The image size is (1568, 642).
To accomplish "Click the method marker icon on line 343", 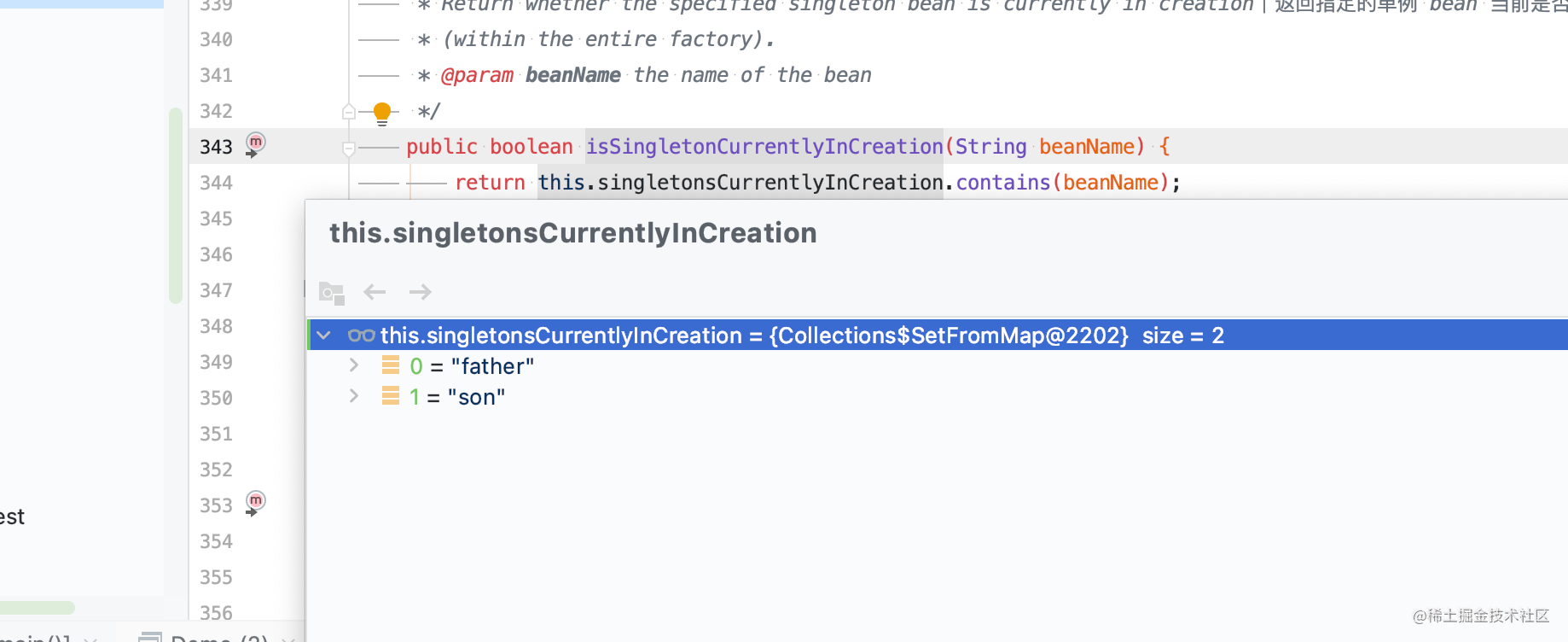I will (255, 143).
